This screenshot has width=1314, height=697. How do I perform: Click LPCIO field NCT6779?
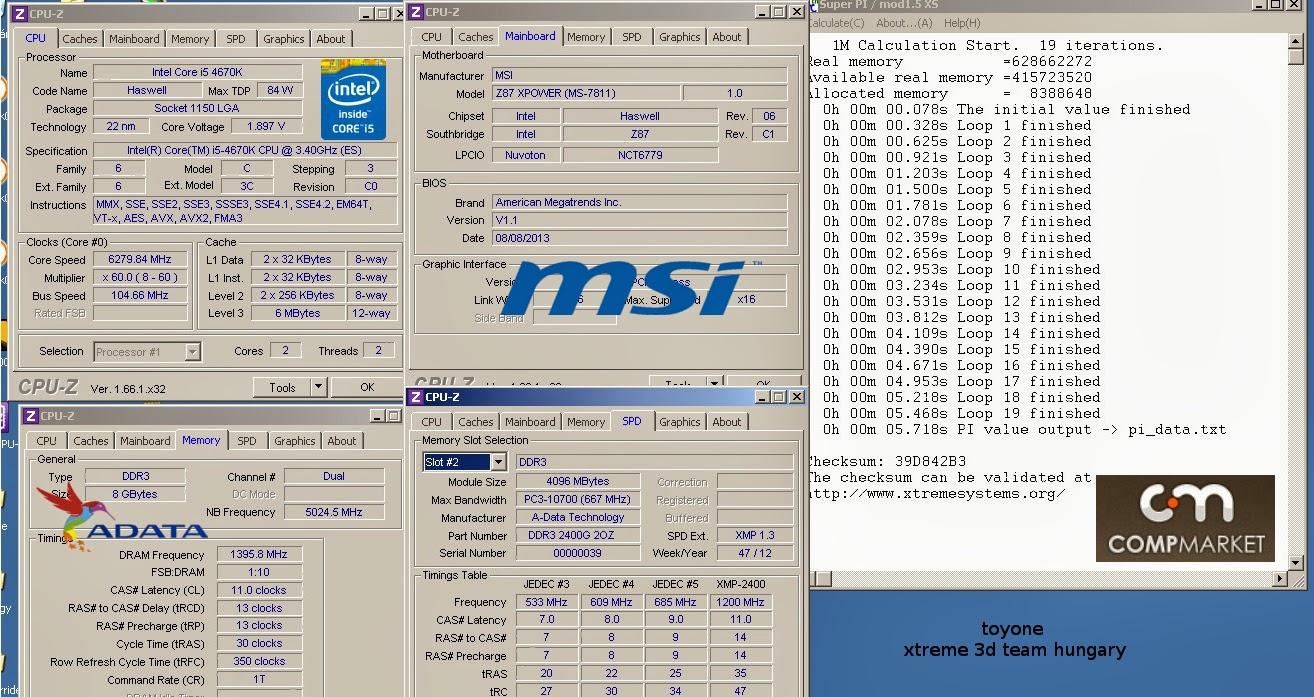pos(640,155)
